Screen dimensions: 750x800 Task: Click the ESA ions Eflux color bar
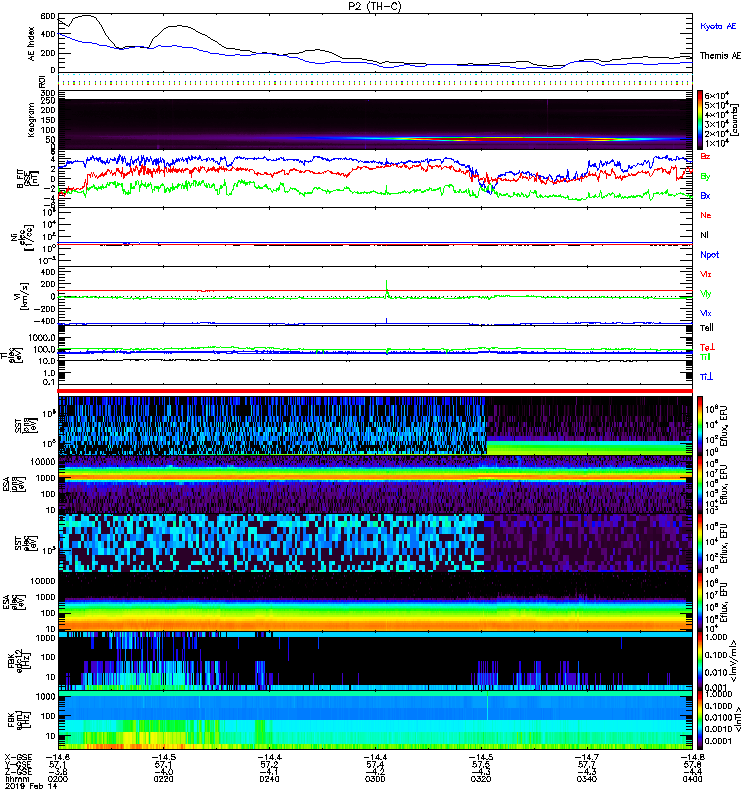tap(699, 484)
